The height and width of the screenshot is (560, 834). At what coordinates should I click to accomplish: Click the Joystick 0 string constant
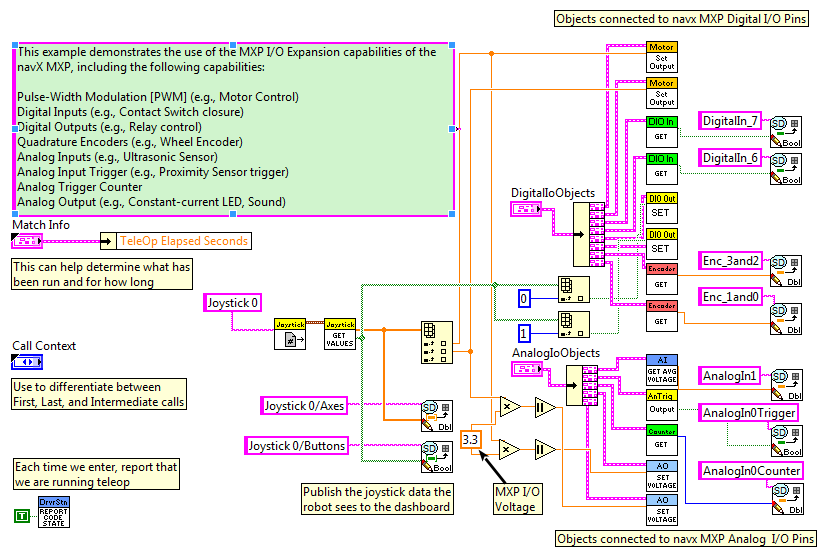click(x=232, y=303)
